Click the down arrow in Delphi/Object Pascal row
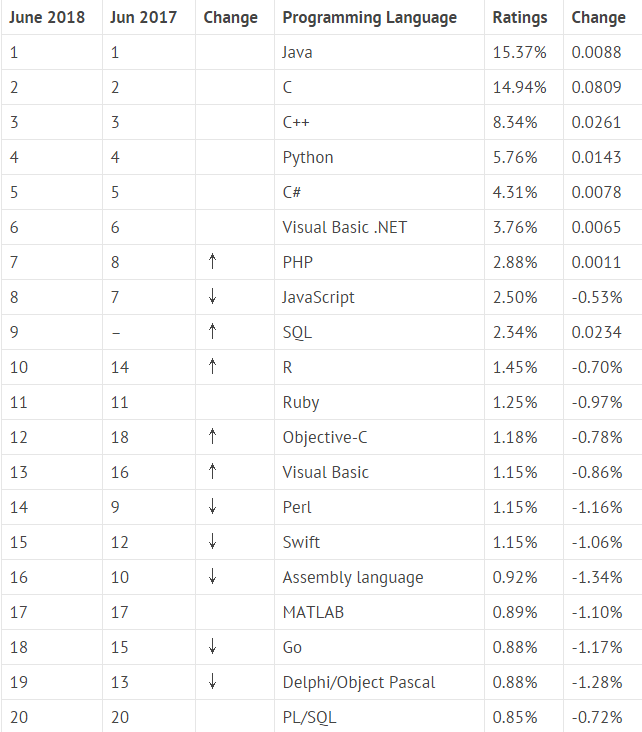Viewport: 642px width, 732px height. click(x=212, y=682)
